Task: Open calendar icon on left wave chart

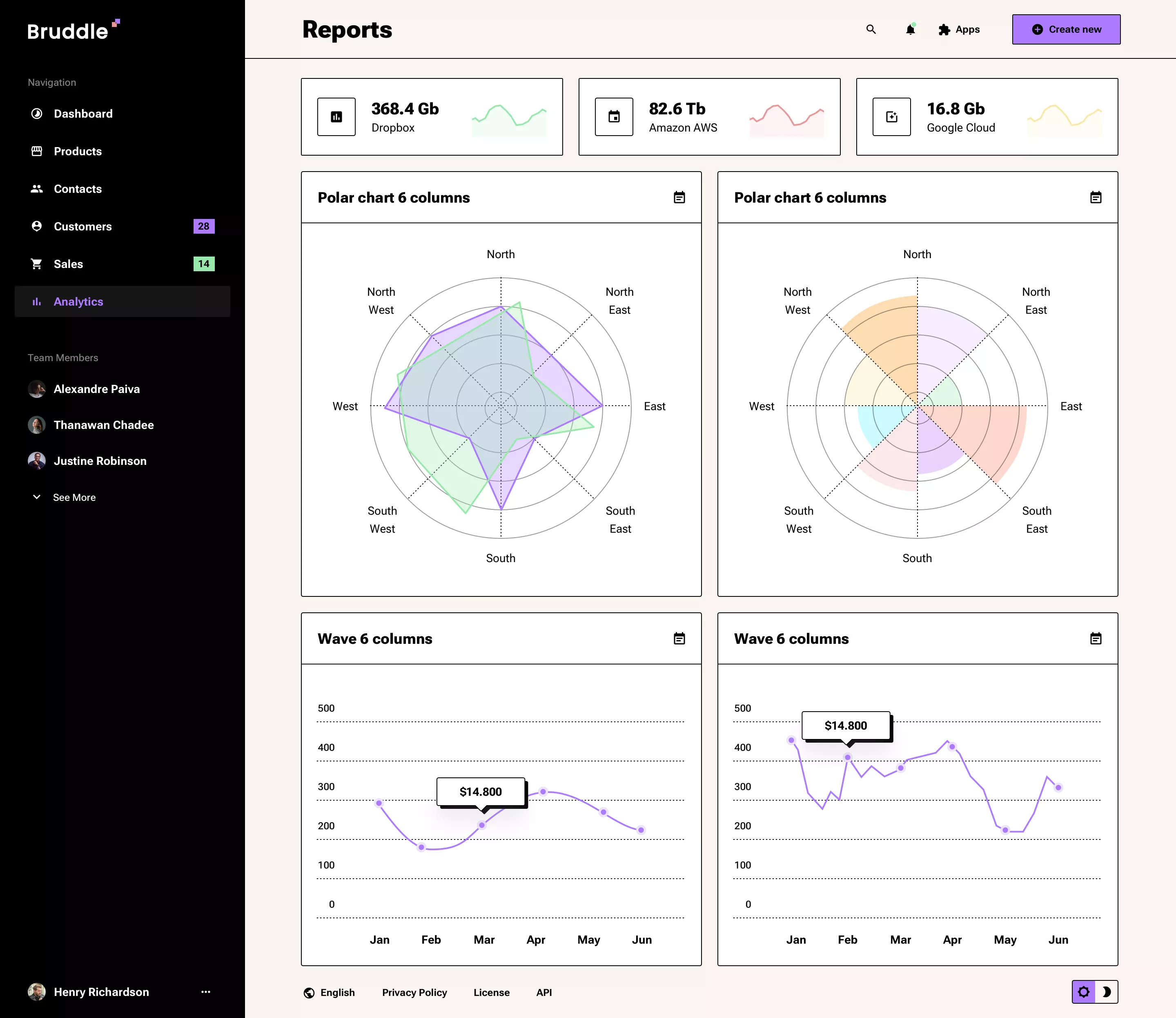Action: (679, 638)
